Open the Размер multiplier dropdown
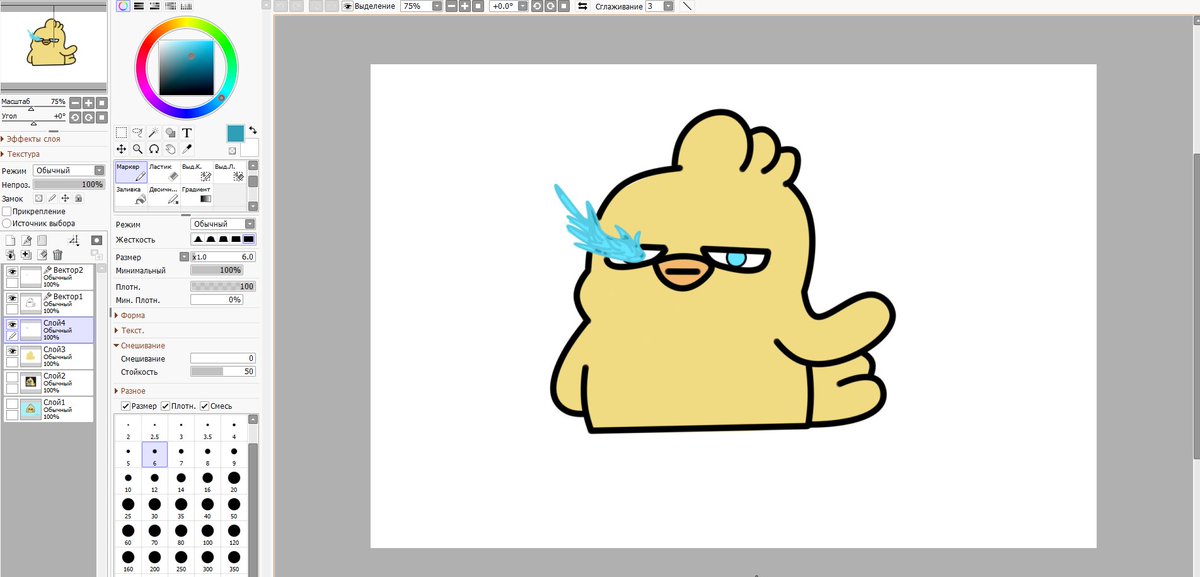 184,257
